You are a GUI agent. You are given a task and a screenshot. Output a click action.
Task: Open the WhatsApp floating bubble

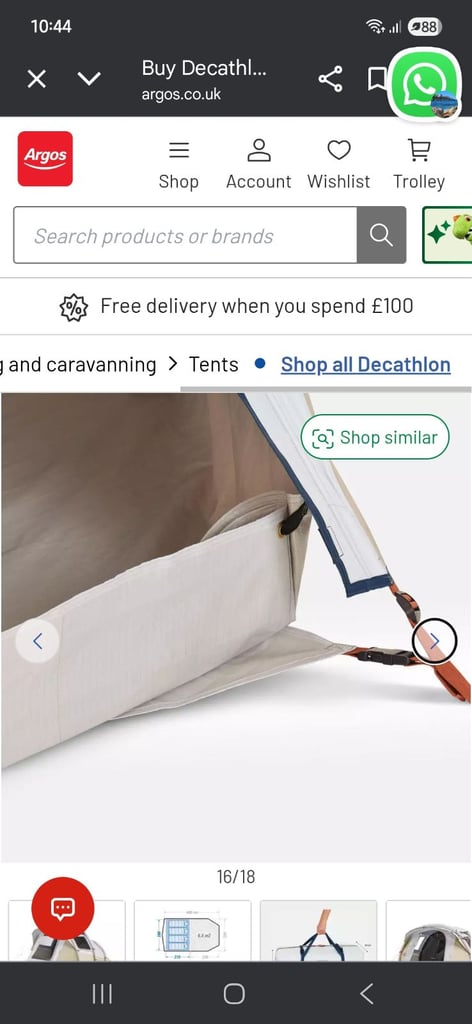click(425, 84)
